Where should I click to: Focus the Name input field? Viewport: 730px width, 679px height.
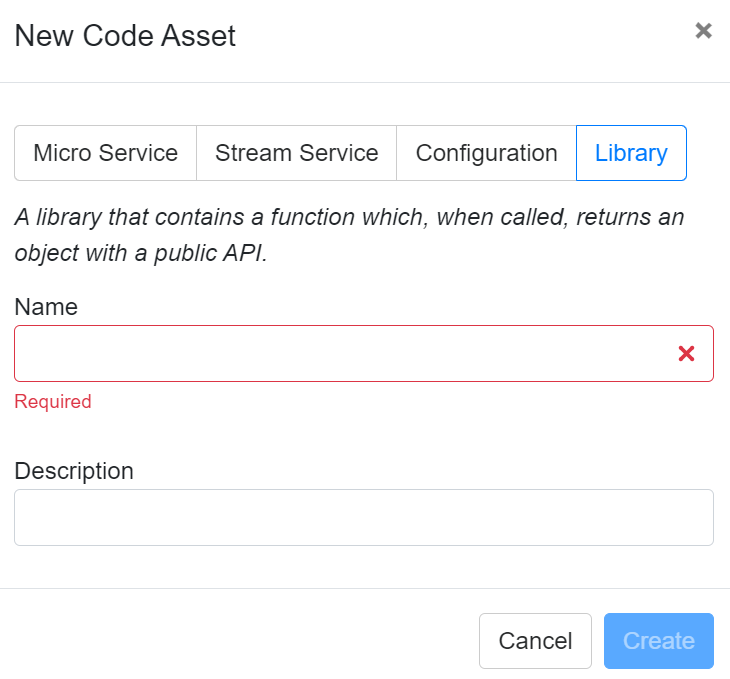tap(340, 353)
